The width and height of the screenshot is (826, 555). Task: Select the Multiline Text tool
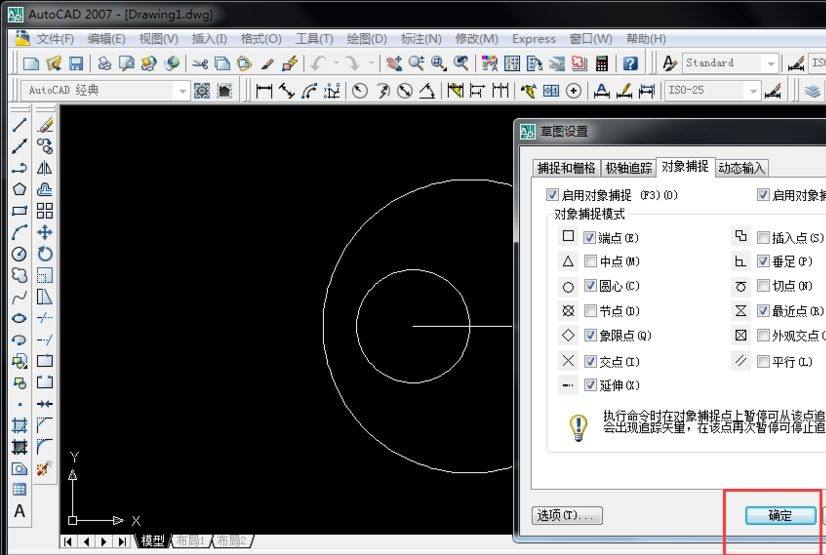[x=19, y=511]
